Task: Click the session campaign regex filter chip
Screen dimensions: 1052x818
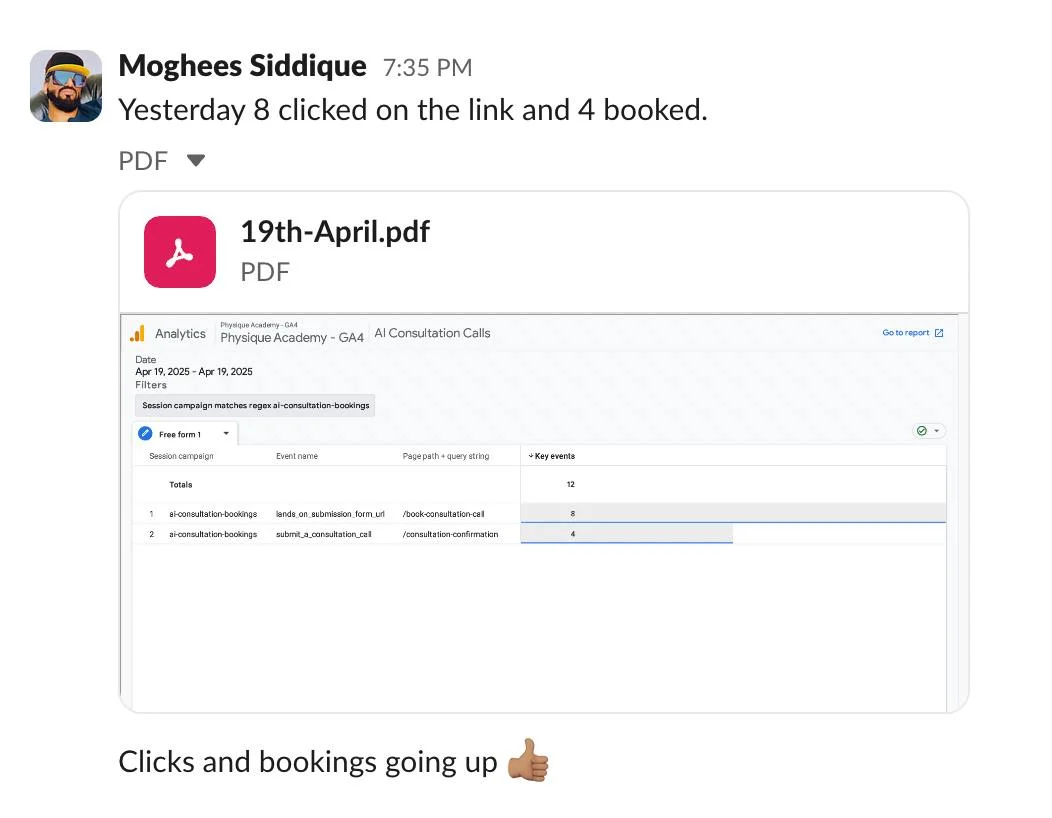Action: click(x=253, y=405)
